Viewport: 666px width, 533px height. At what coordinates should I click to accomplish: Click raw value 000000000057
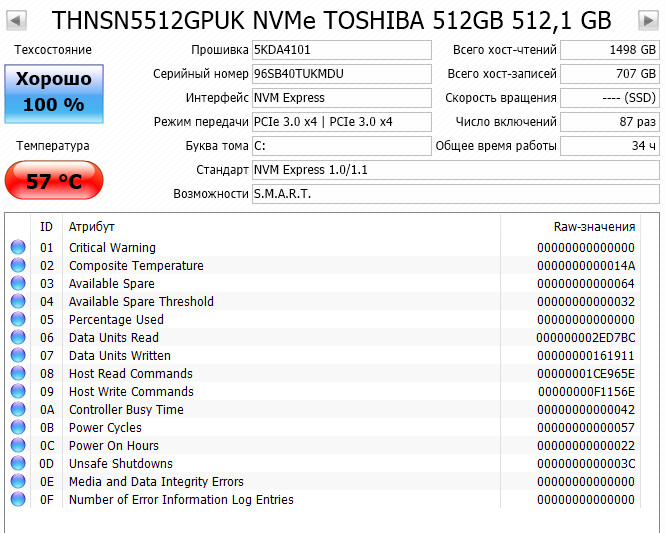(x=586, y=428)
